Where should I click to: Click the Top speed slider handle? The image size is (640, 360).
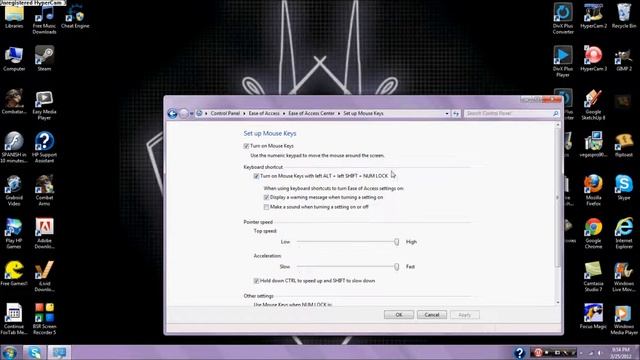[x=396, y=242]
